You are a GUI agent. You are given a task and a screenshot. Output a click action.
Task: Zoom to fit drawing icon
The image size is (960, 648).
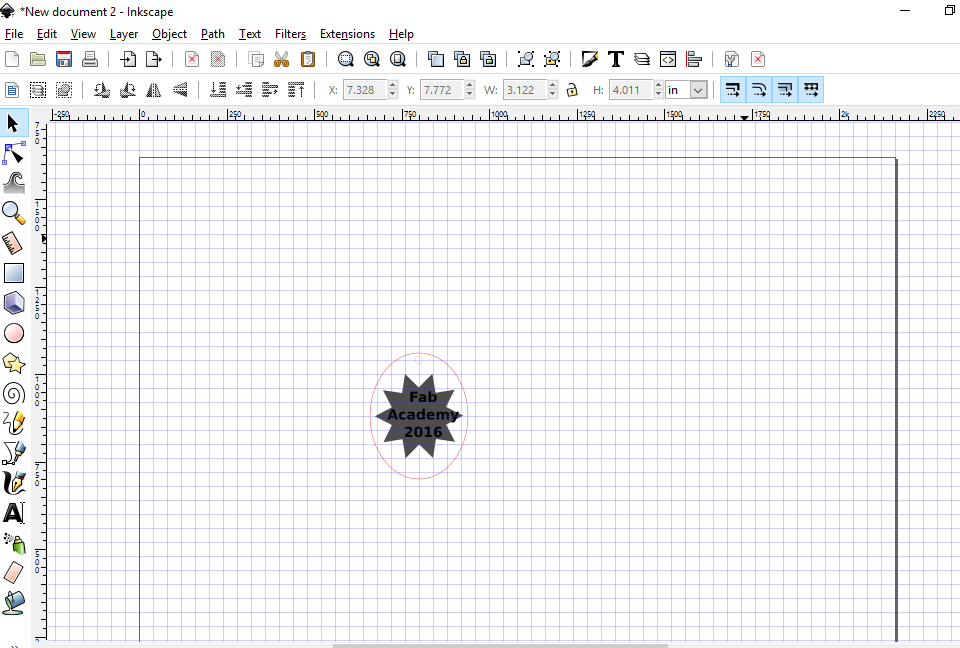pos(372,59)
